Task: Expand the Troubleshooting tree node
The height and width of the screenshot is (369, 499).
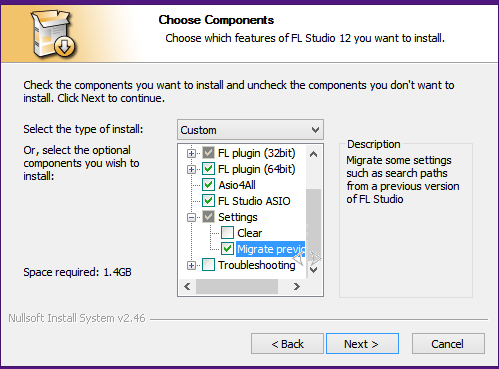Action: tap(191, 265)
